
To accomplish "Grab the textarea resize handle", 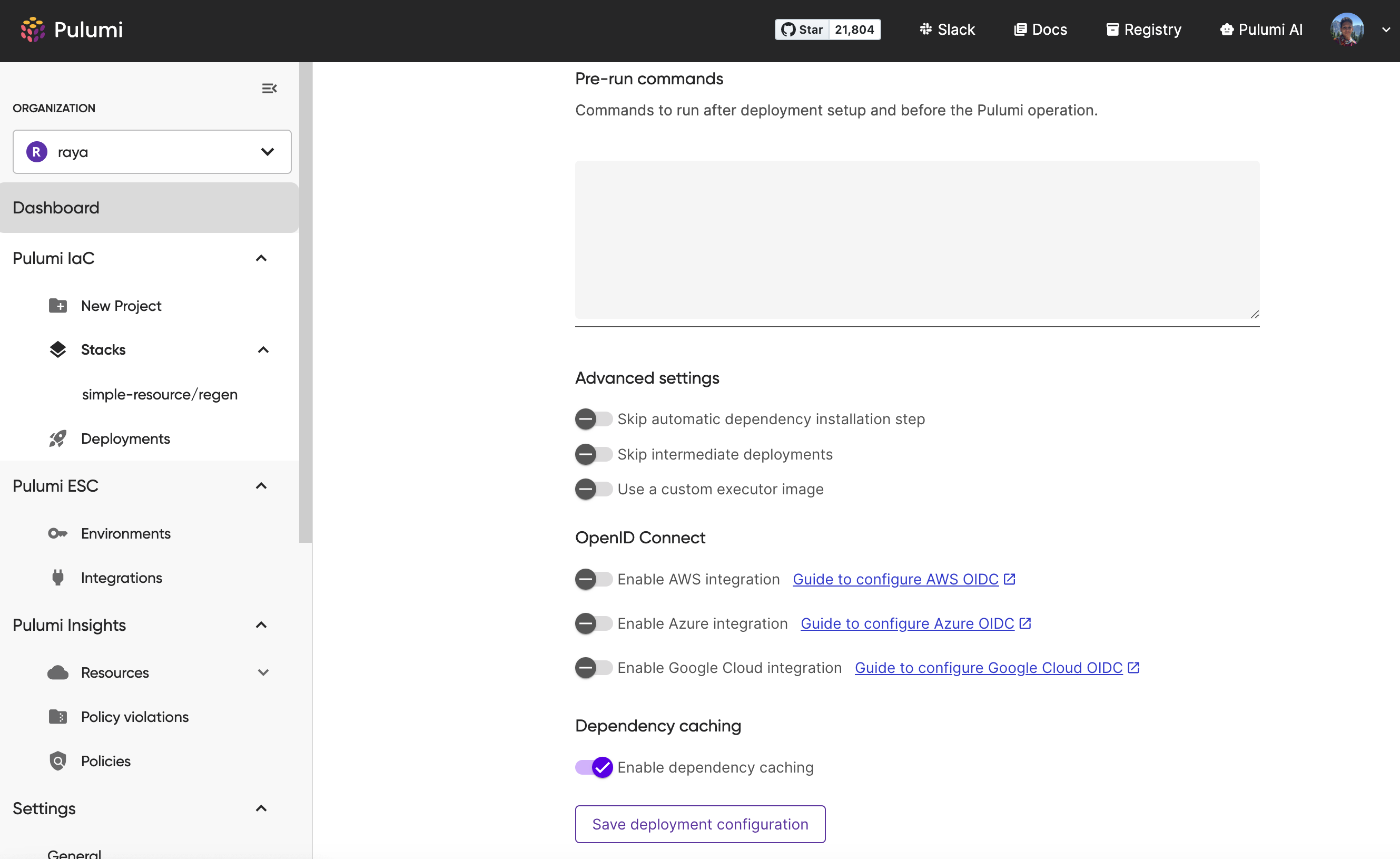I will click(x=1255, y=314).
